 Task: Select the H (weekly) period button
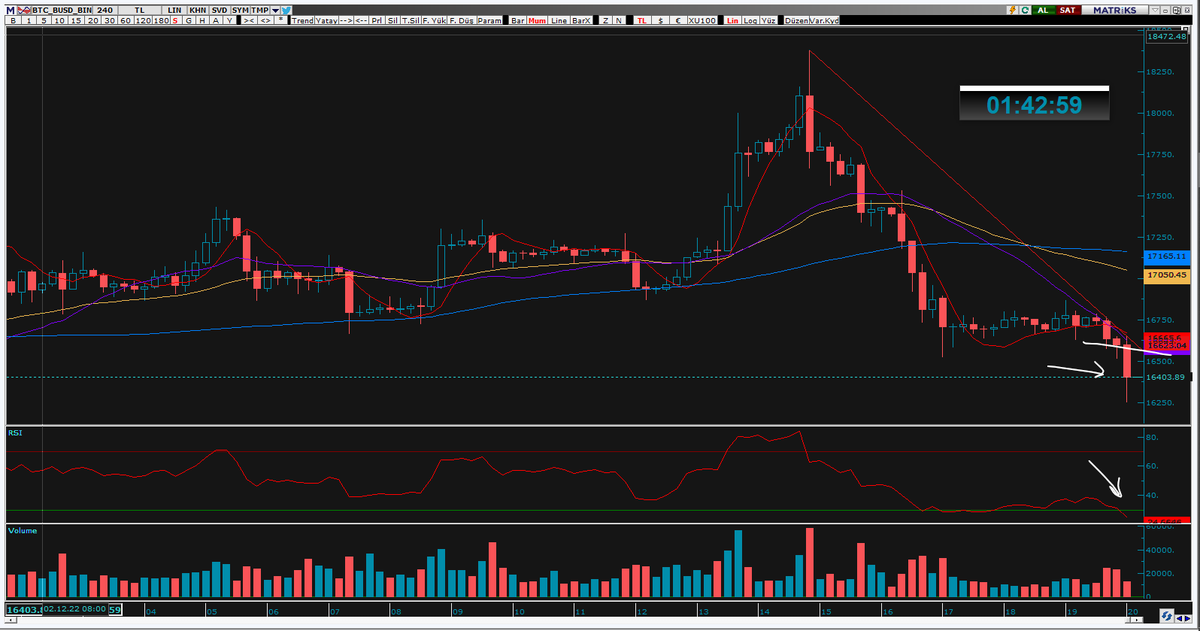(x=202, y=21)
